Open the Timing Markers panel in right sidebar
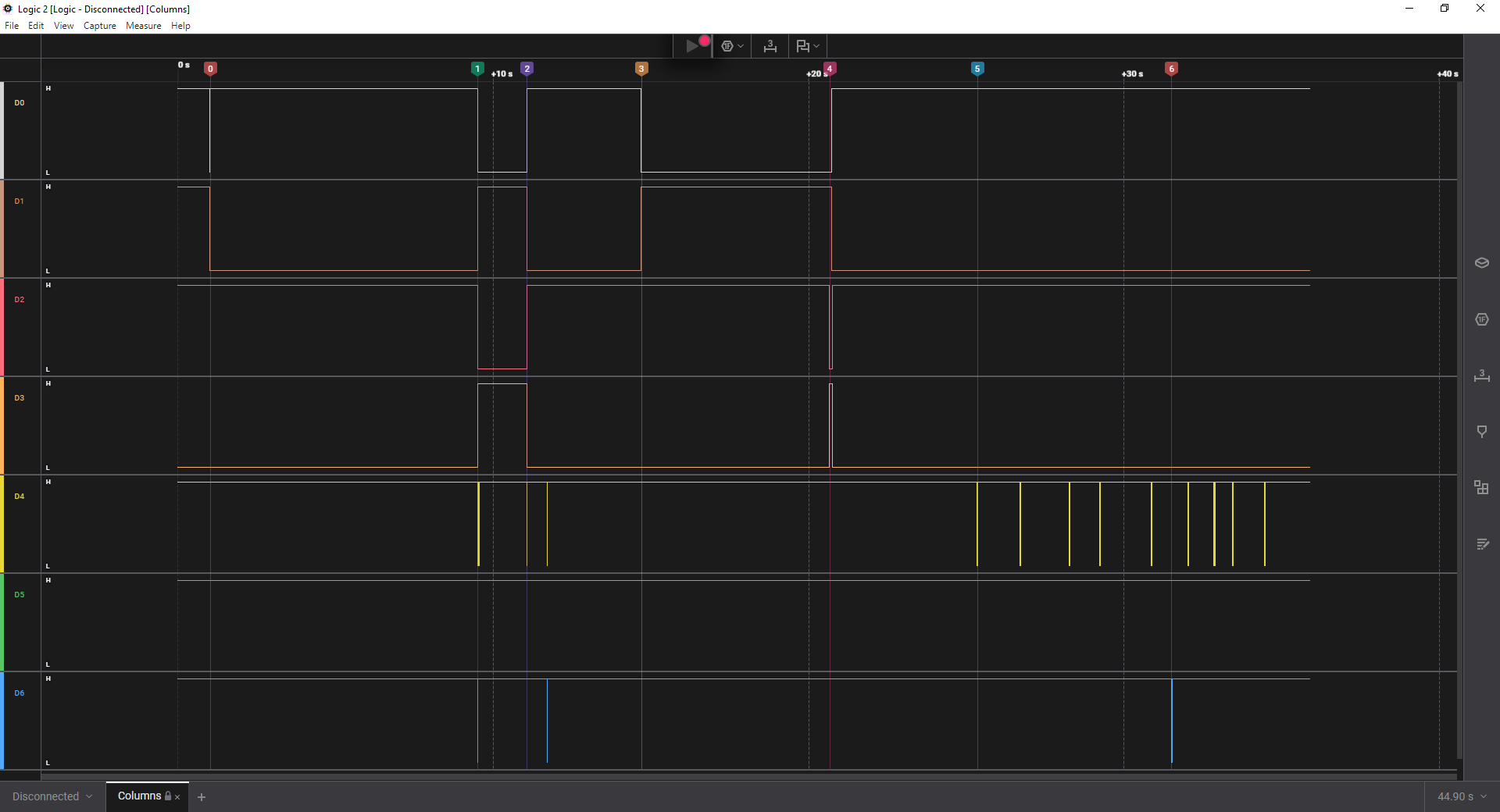Image resolution: width=1500 pixels, height=812 pixels. pyautogui.click(x=1481, y=432)
